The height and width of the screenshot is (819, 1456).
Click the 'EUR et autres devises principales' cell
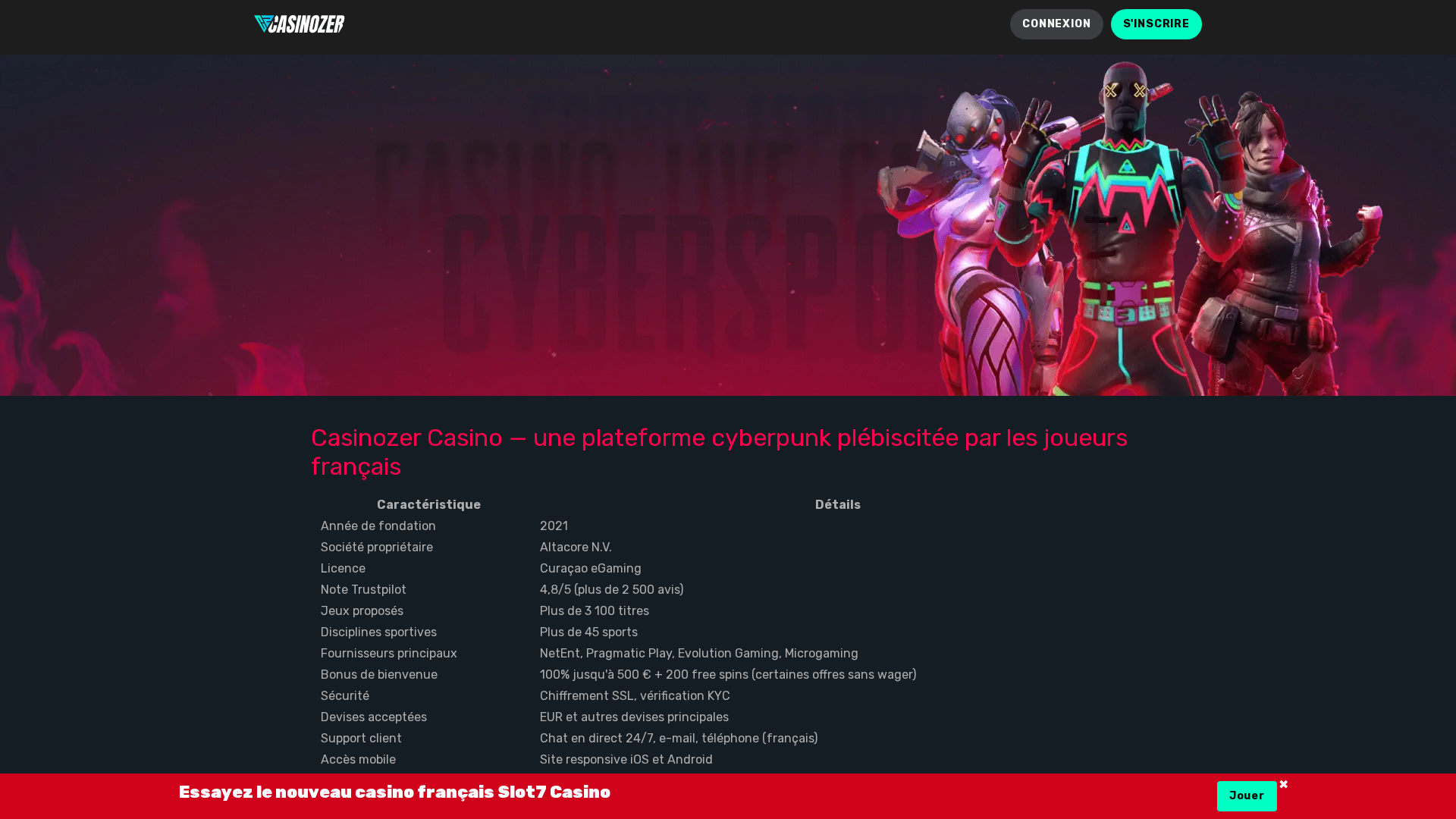634,717
